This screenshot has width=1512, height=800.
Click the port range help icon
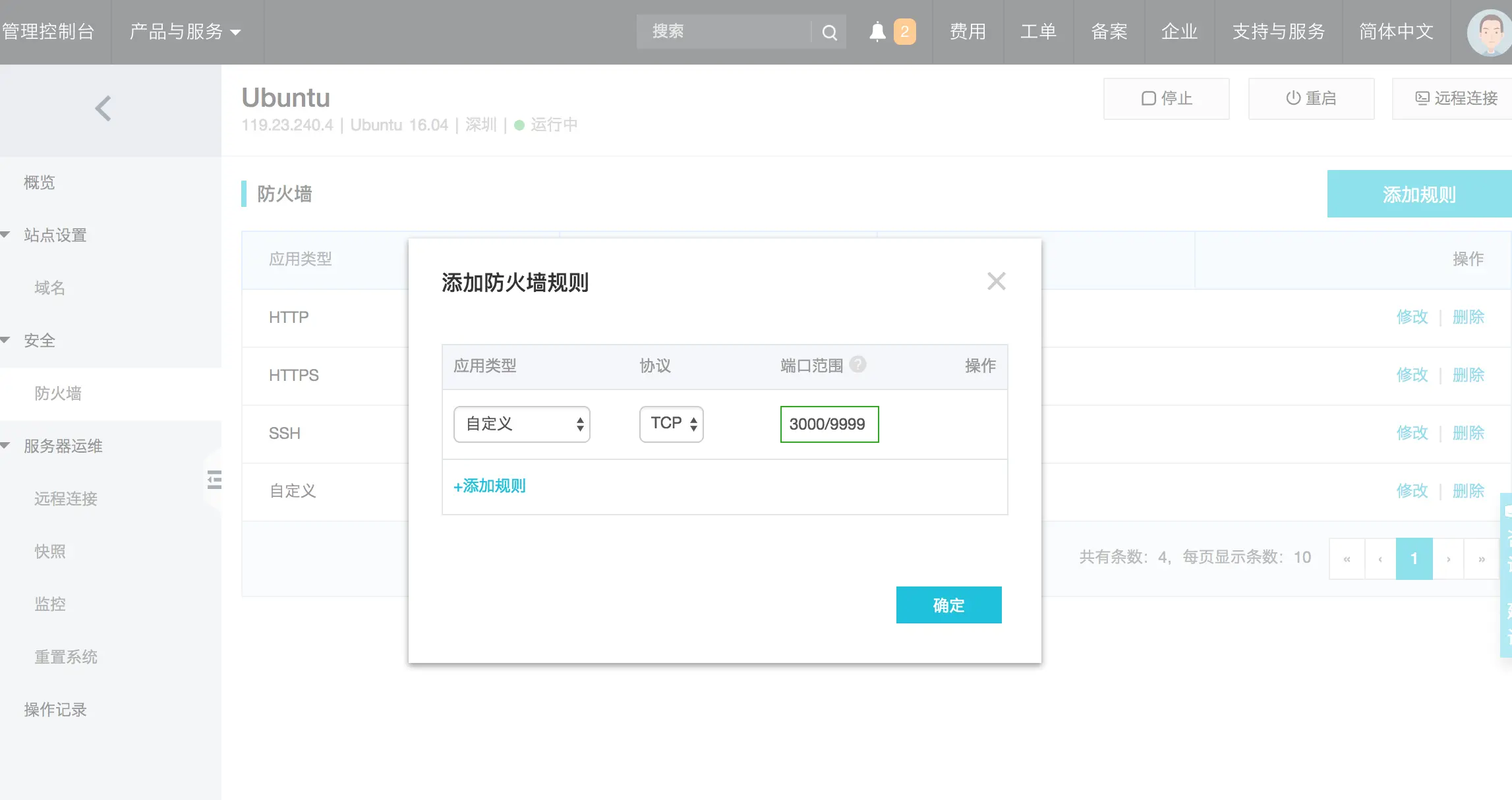click(858, 364)
